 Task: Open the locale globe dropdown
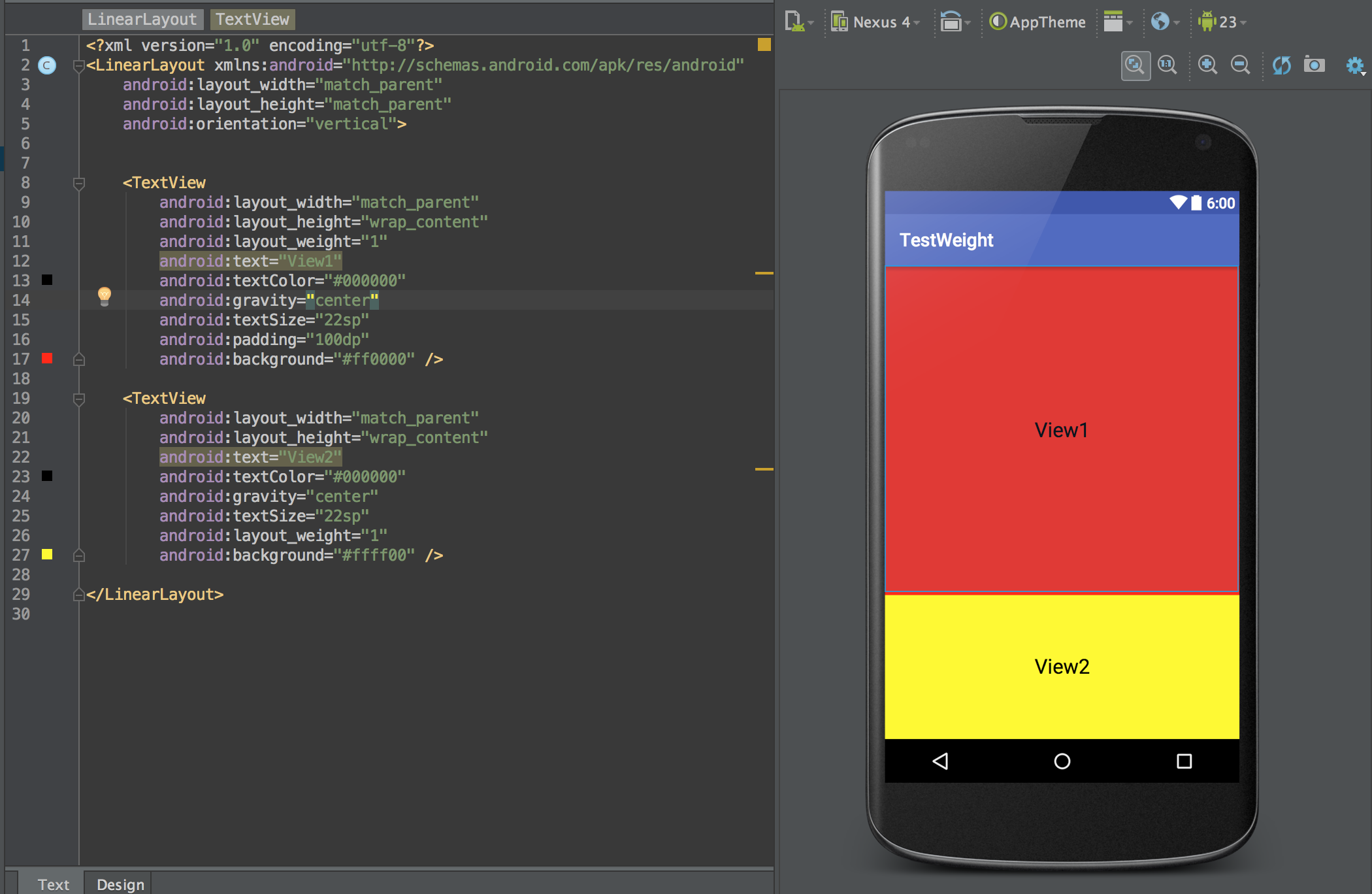click(x=1165, y=22)
